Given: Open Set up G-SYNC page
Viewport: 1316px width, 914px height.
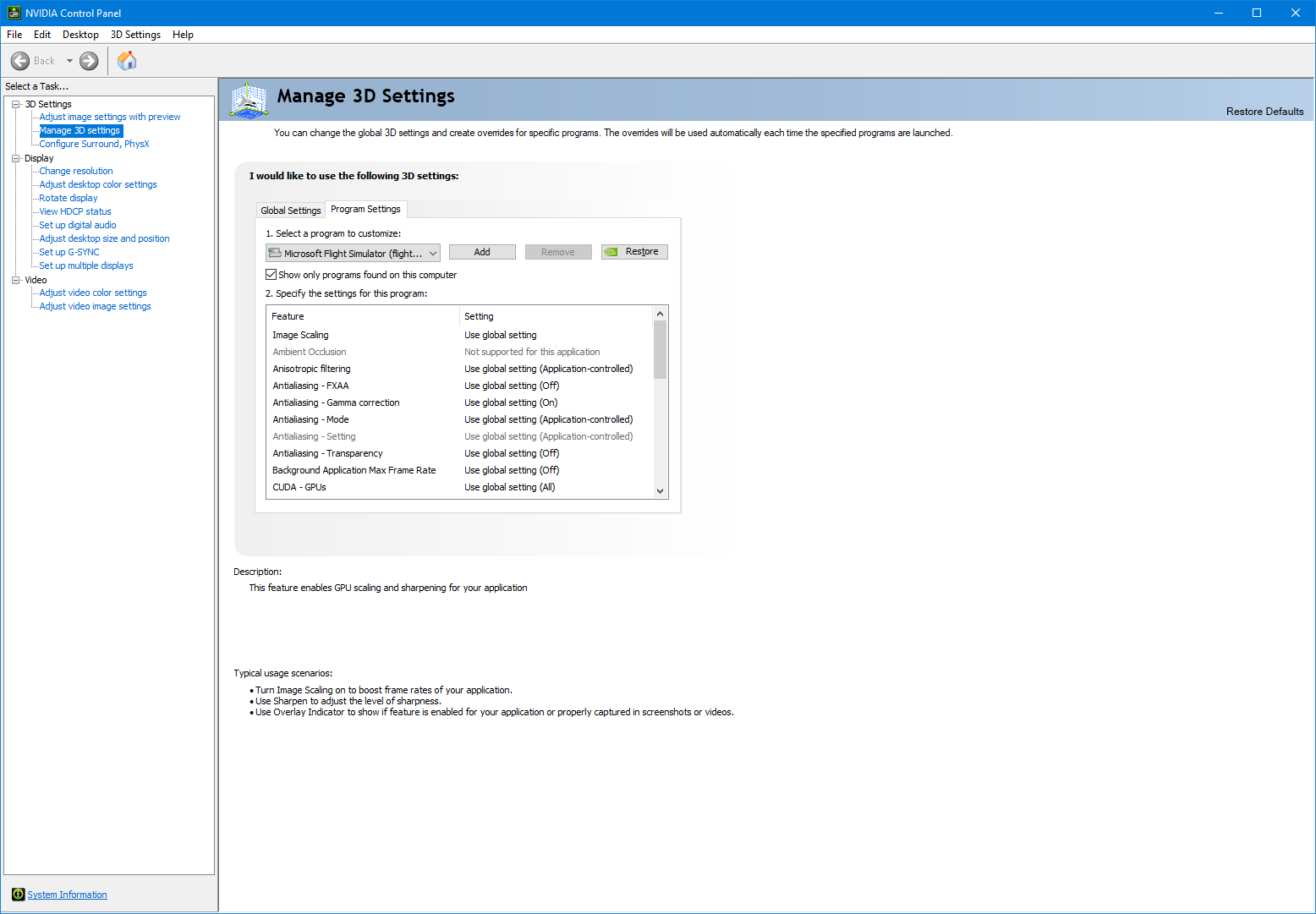Looking at the screenshot, I should click(x=69, y=252).
